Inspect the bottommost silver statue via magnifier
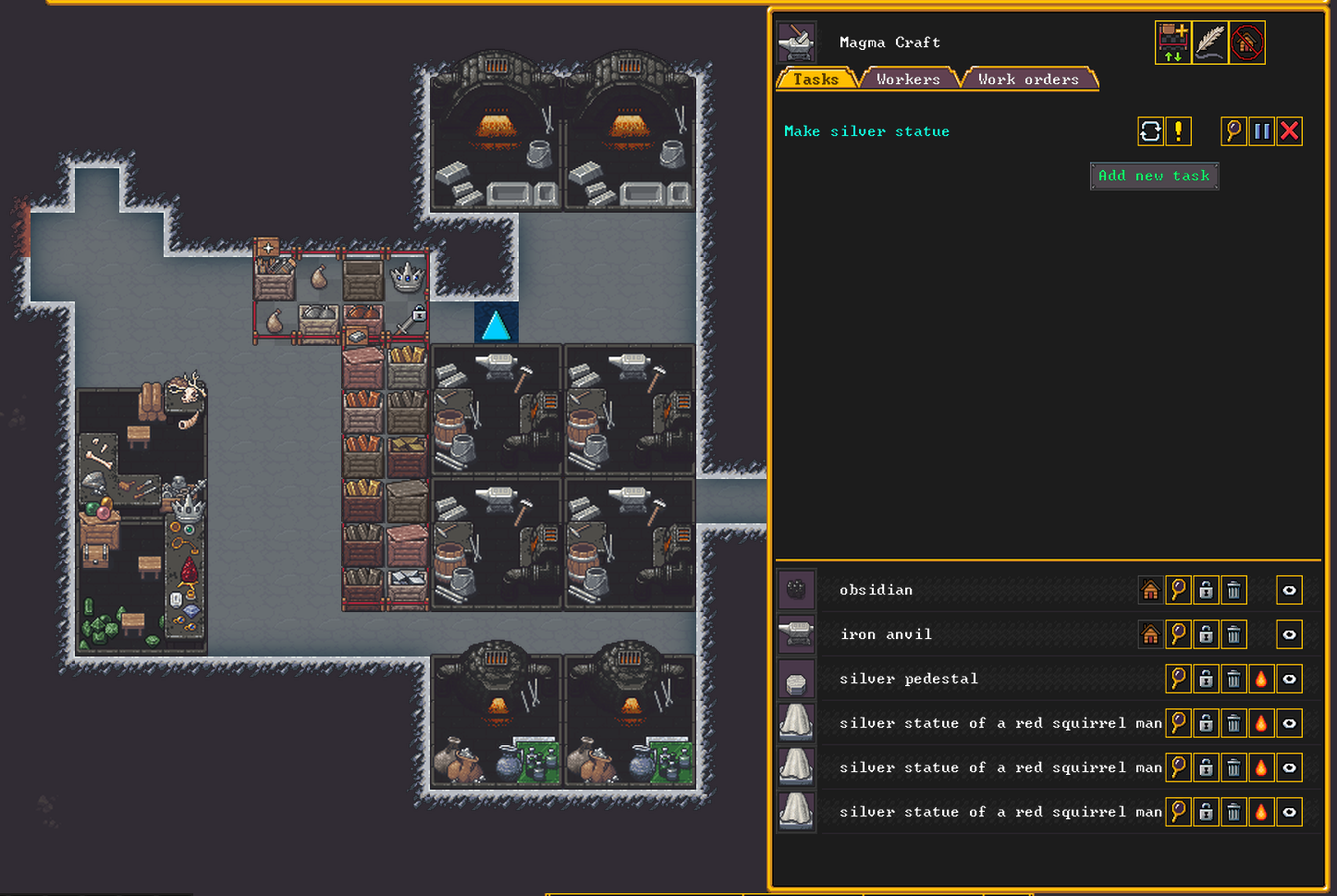The image size is (1337, 896). [1178, 812]
